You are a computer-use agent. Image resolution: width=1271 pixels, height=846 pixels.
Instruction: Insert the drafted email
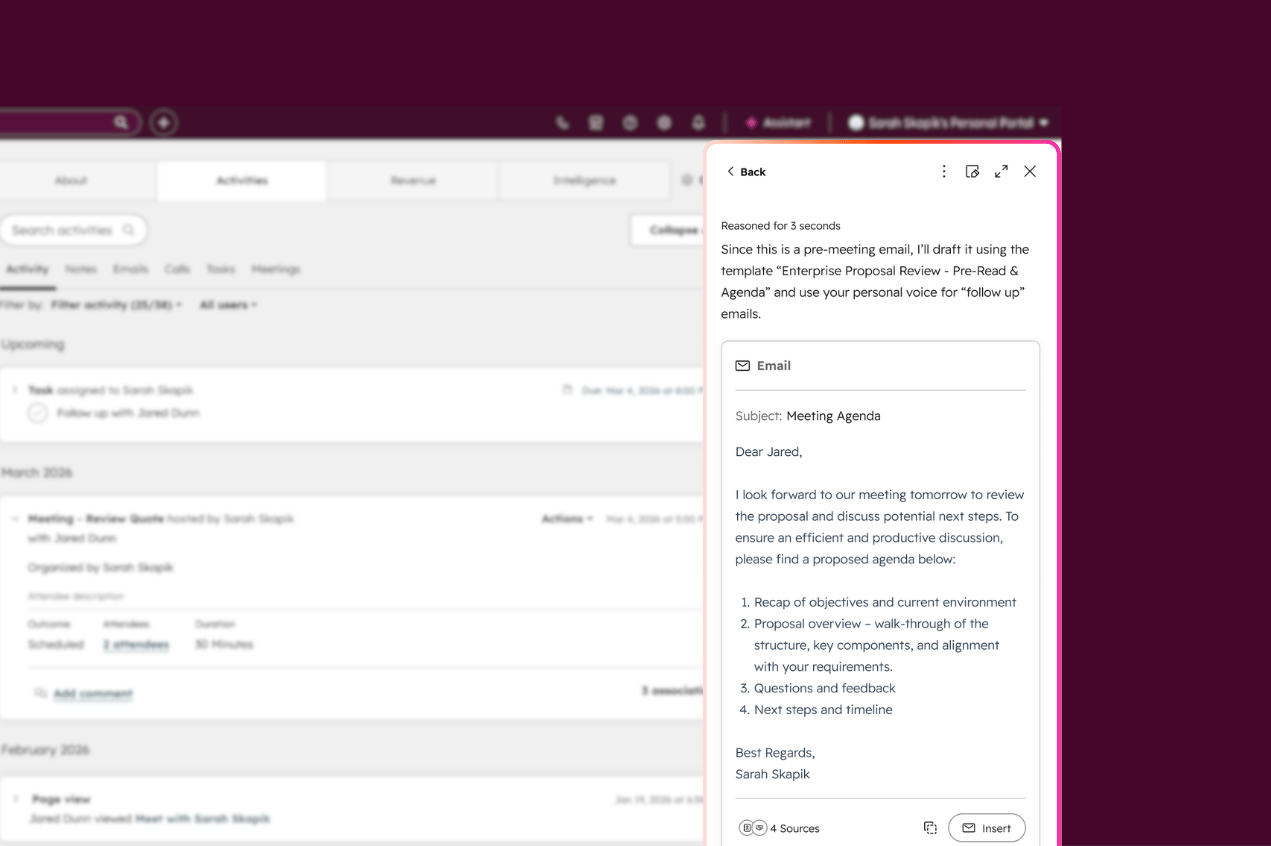click(x=986, y=828)
